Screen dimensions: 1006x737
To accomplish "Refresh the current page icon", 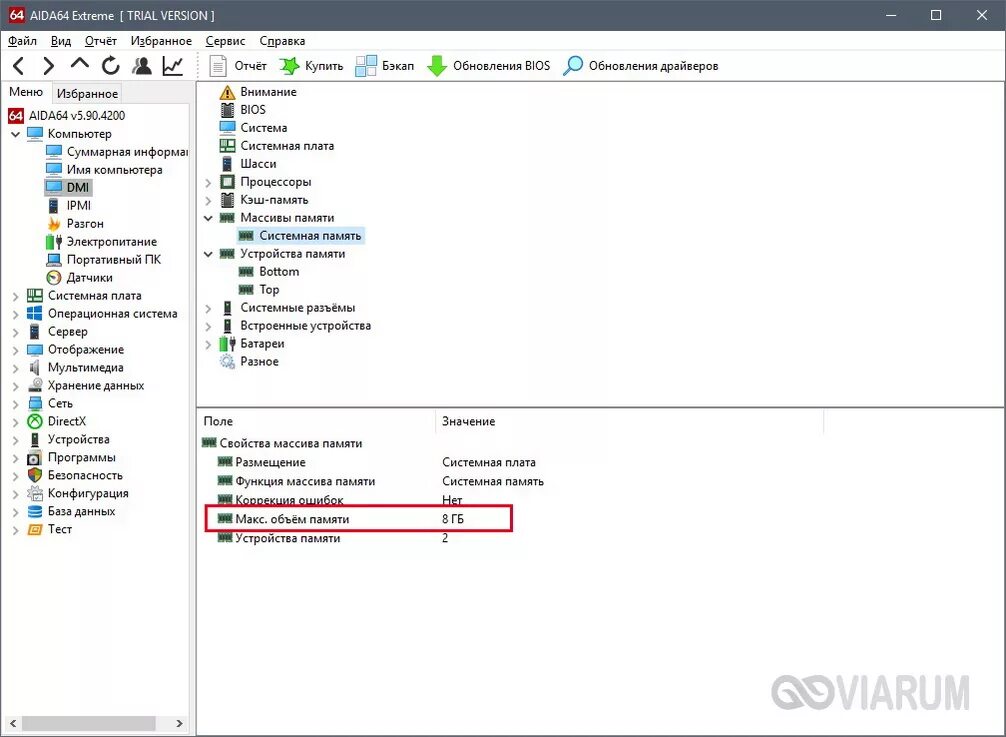I will coord(111,65).
